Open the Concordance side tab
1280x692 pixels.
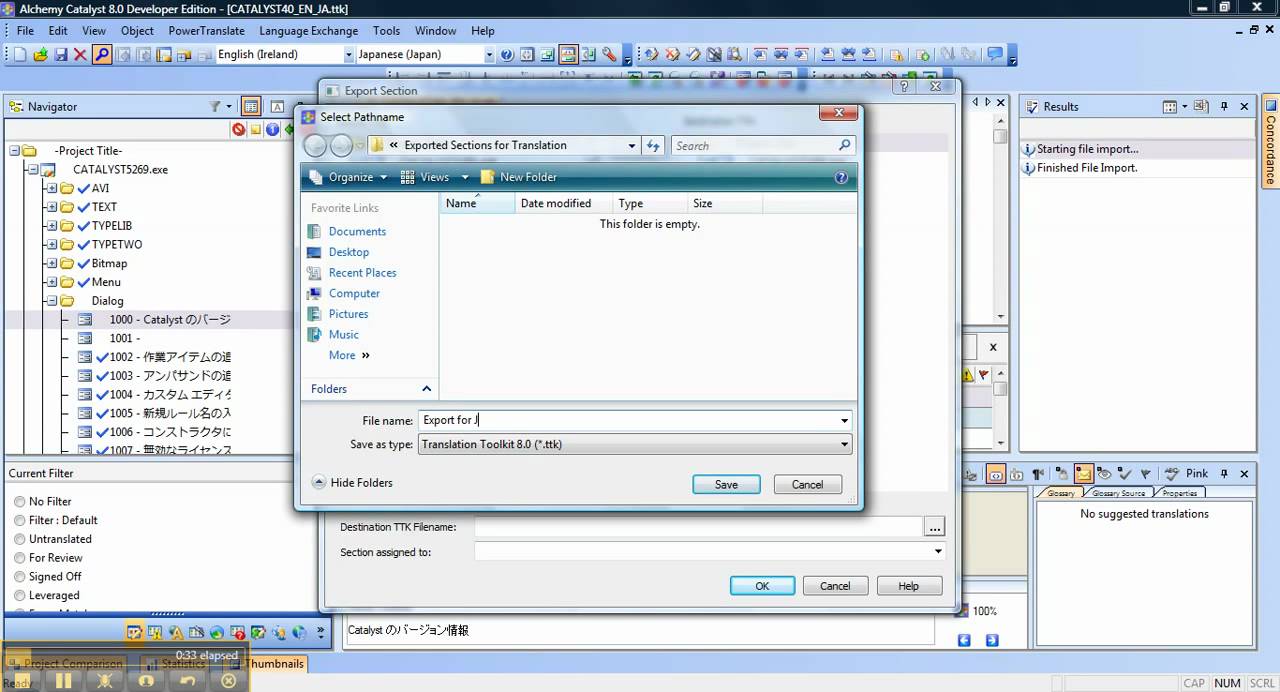click(1271, 142)
